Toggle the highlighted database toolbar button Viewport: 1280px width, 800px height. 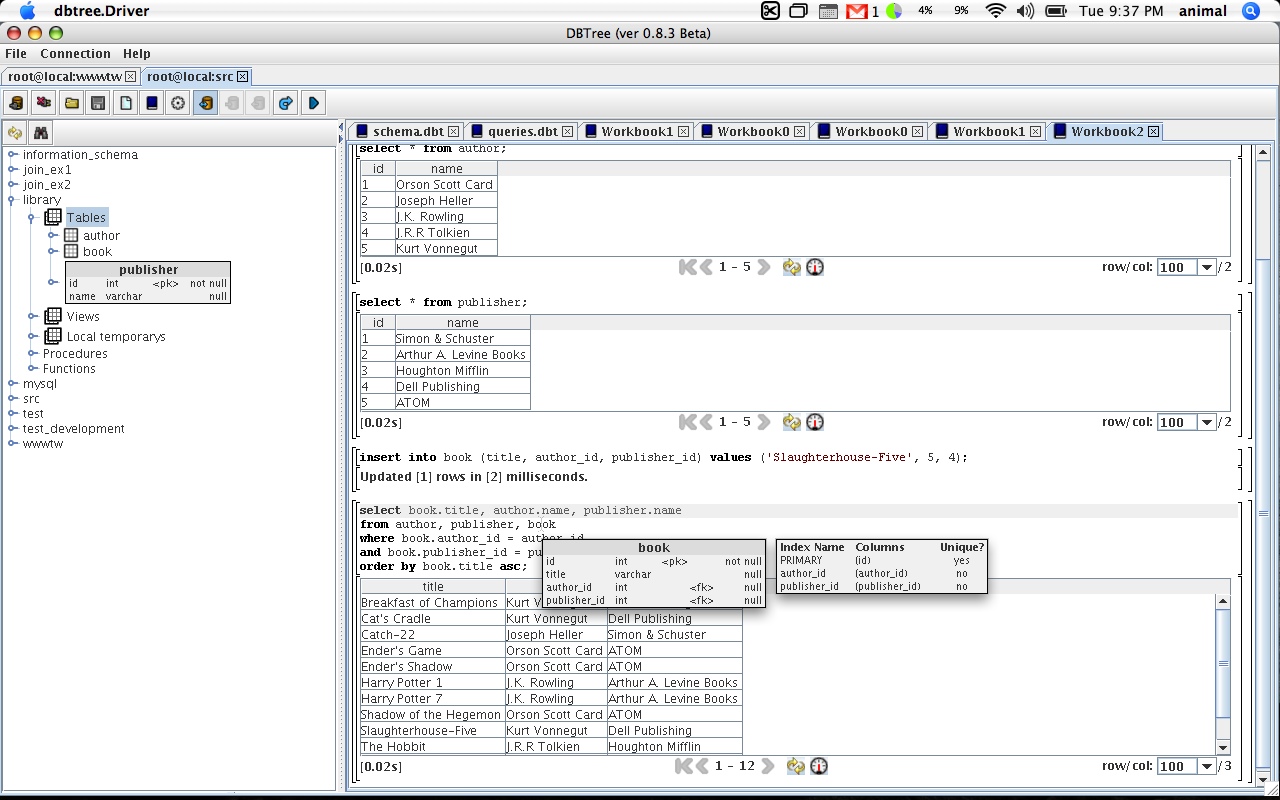(205, 103)
